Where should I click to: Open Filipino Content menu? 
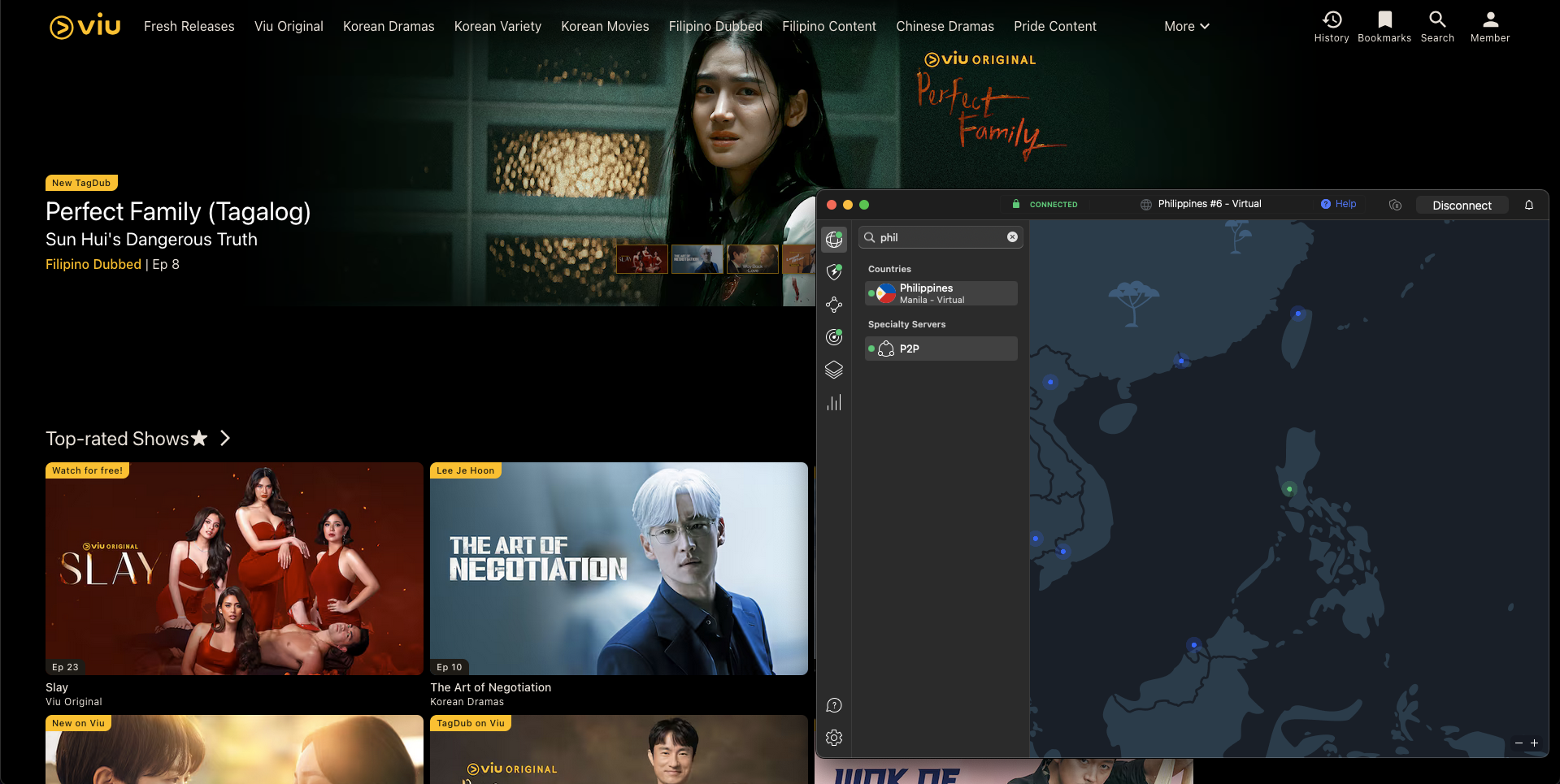point(829,26)
